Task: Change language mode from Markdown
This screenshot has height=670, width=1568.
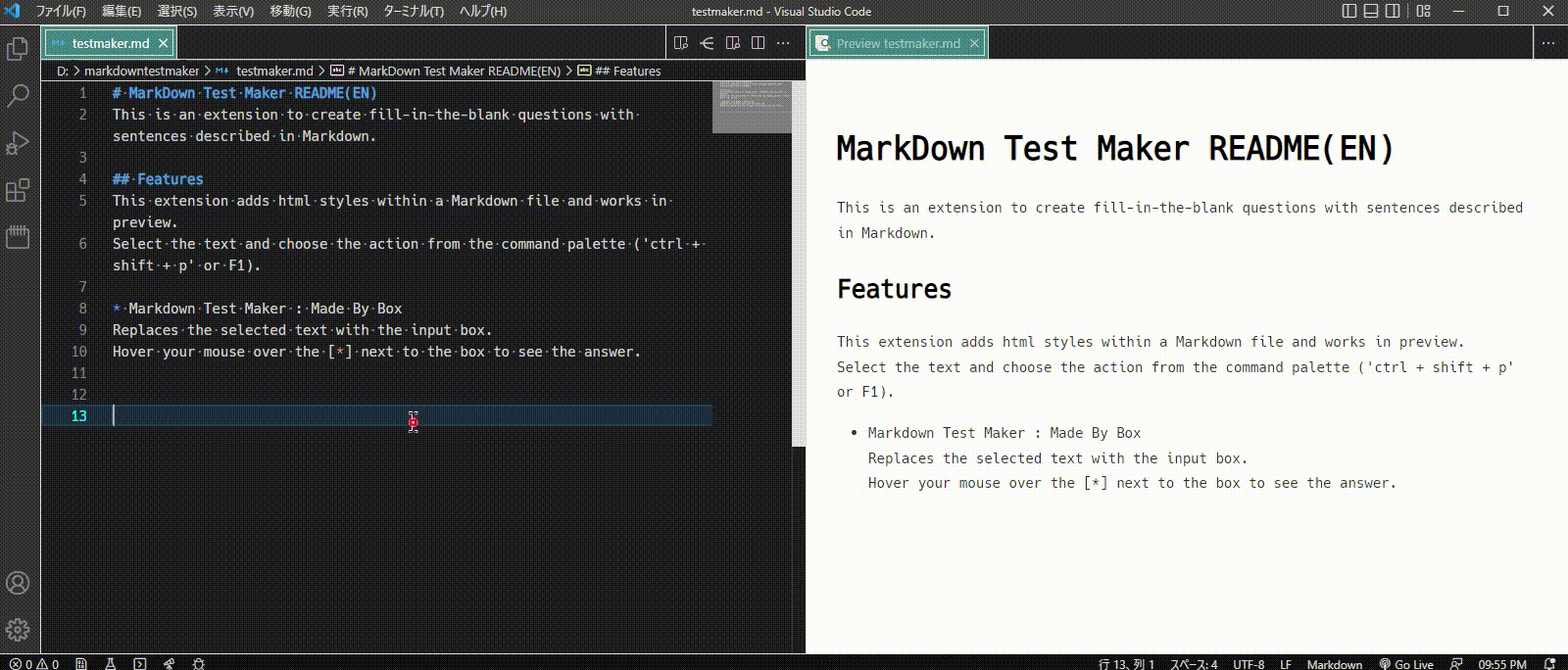Action: 1334,663
